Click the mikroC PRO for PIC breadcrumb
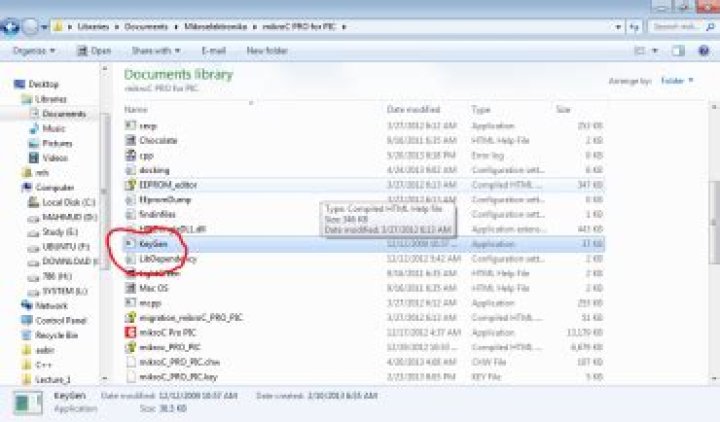 tap(298, 27)
